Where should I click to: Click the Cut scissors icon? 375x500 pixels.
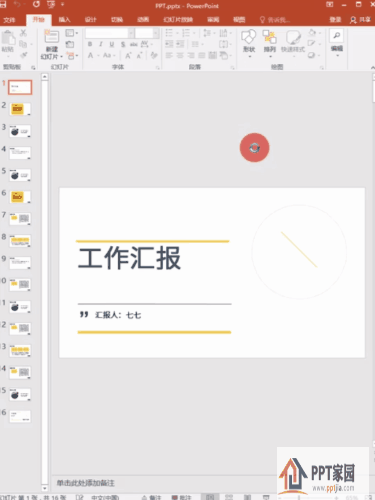click(23, 33)
